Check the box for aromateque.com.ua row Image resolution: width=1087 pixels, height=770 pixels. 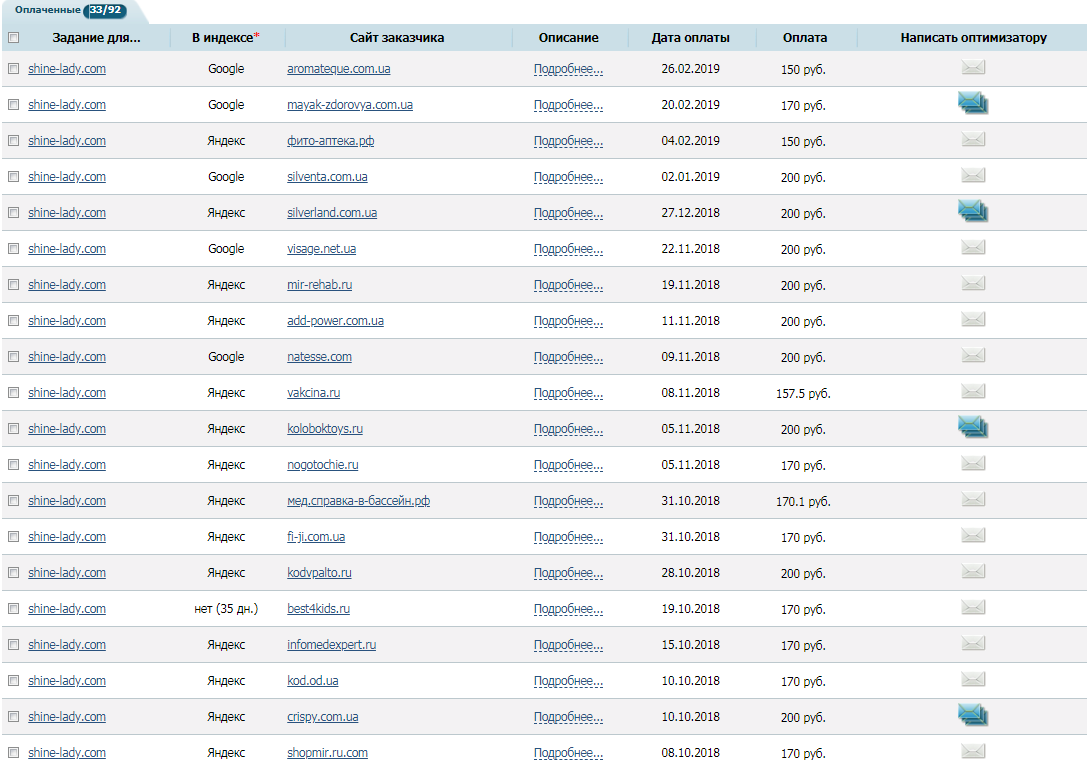(x=13, y=69)
